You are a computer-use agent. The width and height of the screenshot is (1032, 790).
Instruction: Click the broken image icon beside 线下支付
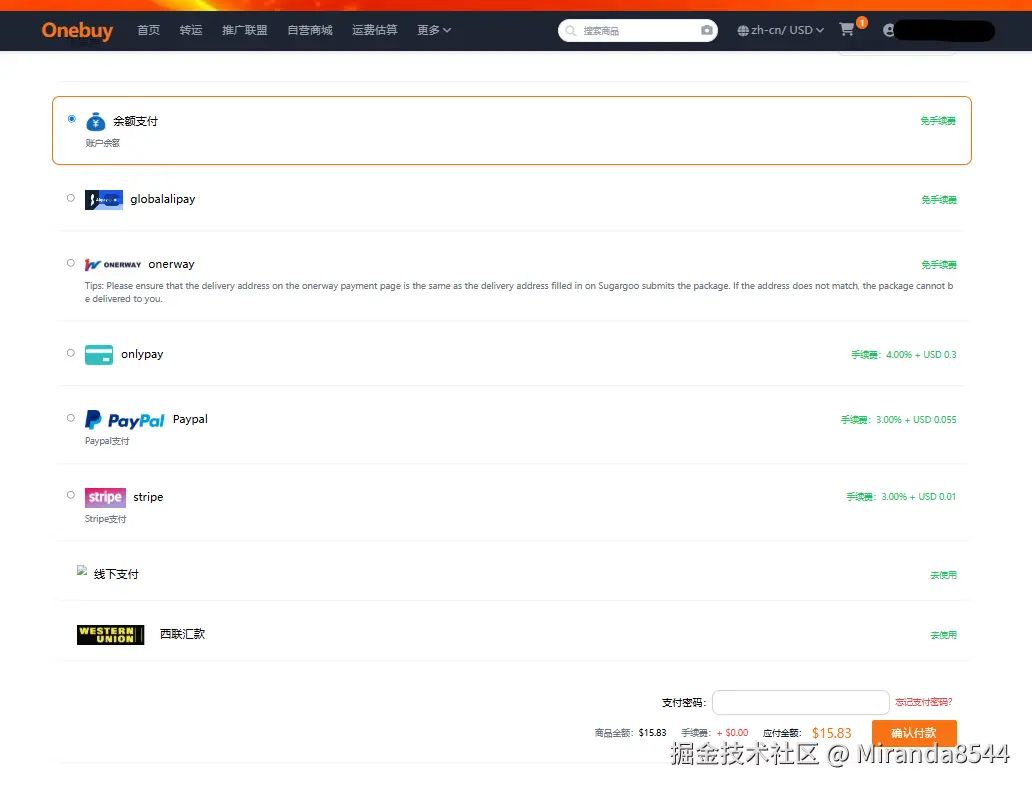pyautogui.click(x=82, y=571)
